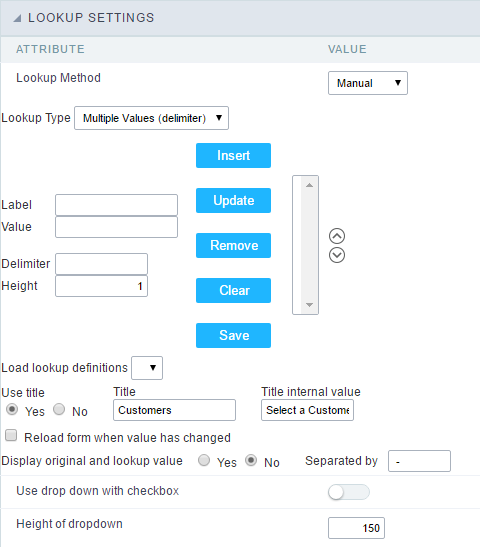Click Height of dropdown field showing 150
Image resolution: width=480 pixels, height=547 pixels.
click(x=356, y=528)
